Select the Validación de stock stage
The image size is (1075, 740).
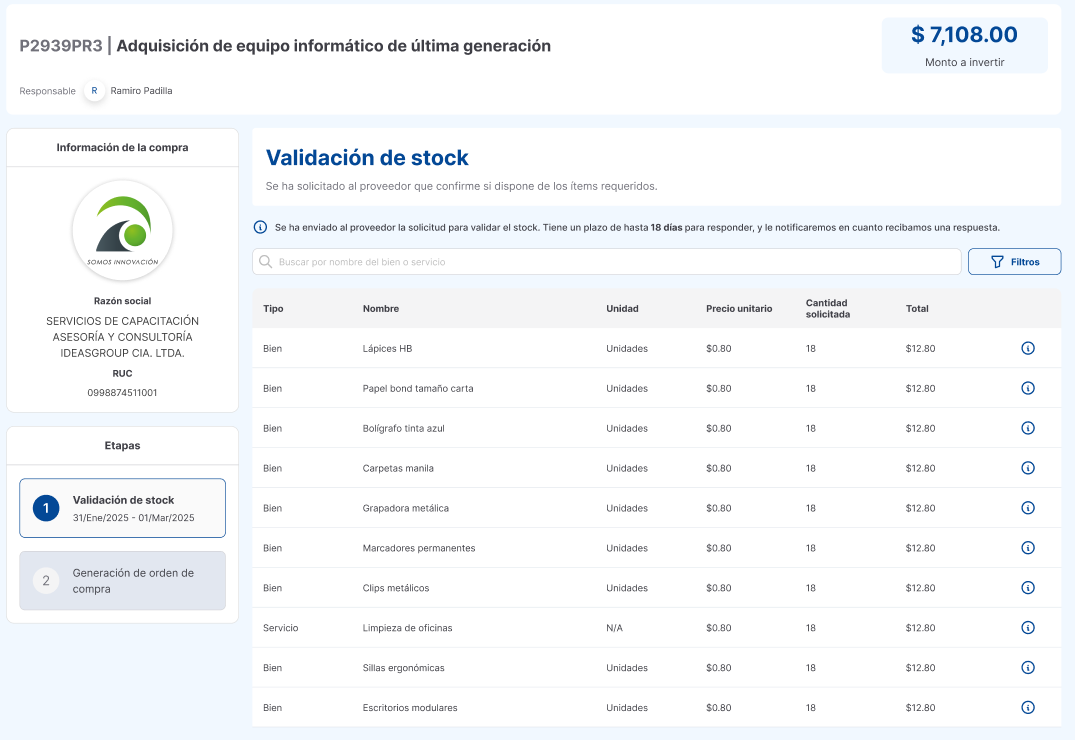tap(122, 507)
